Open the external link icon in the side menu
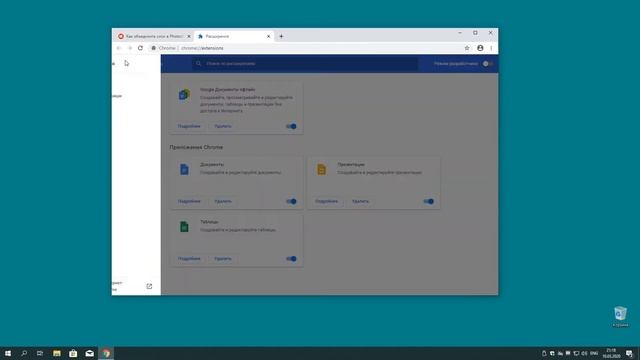 click(x=149, y=287)
